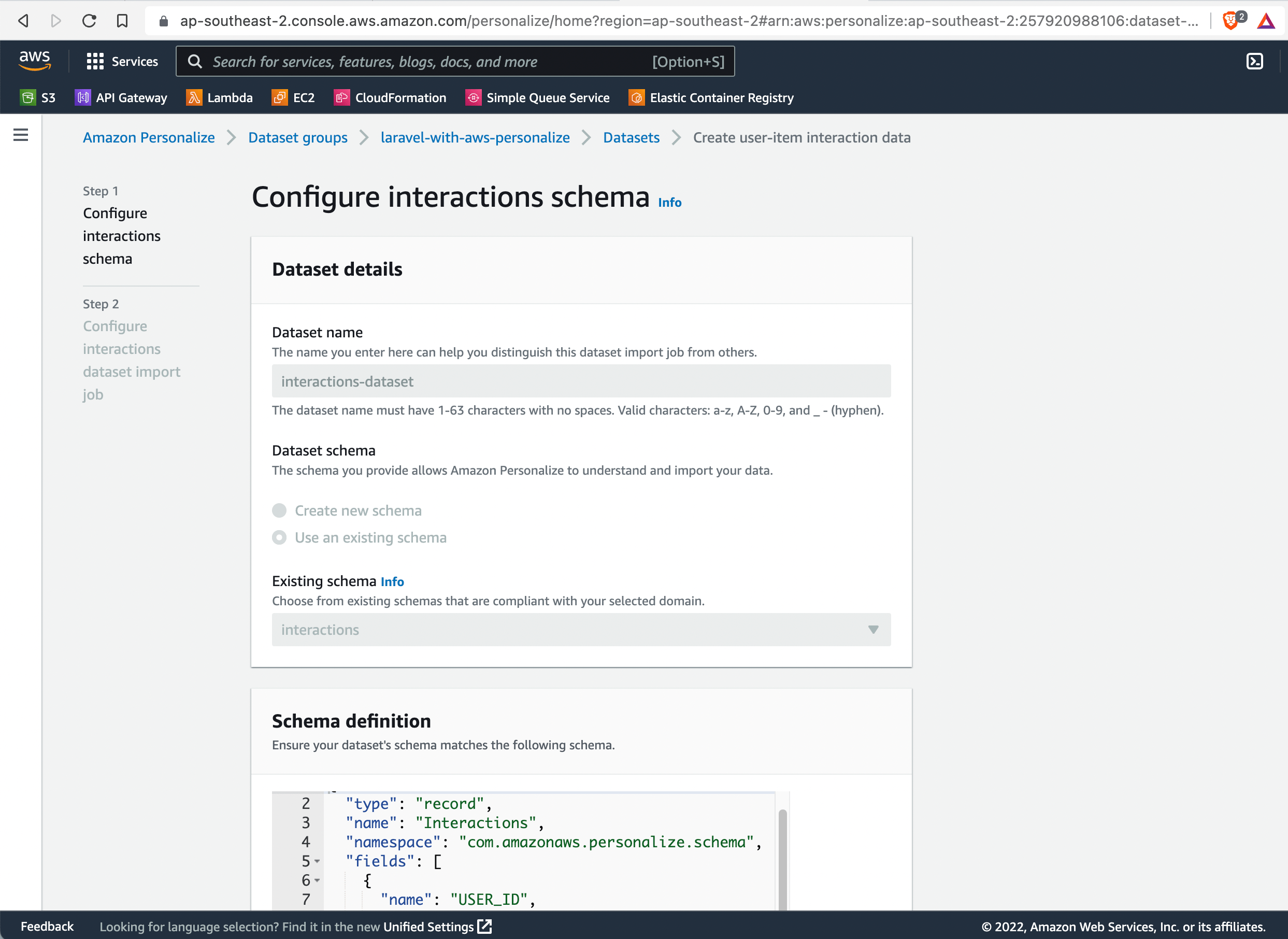Select the Create new schema option
Screen dimensions: 1288x939
click(280, 510)
